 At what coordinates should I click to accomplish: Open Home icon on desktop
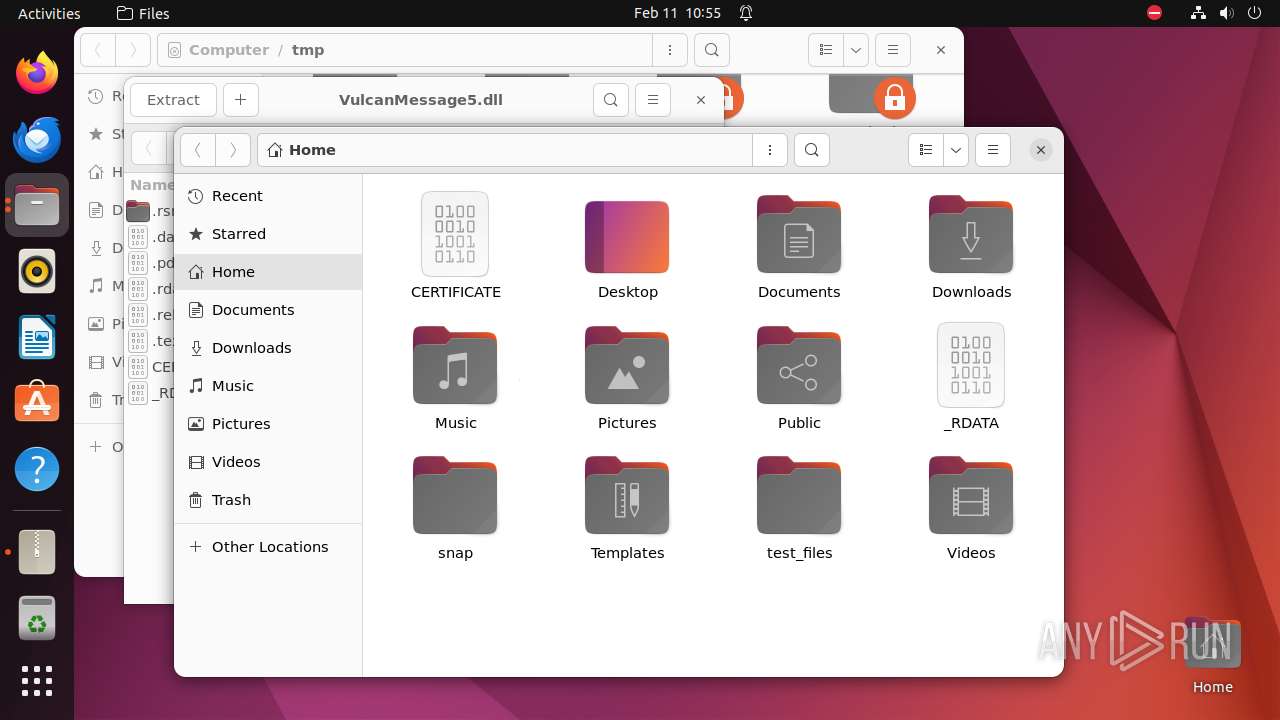tap(1212, 655)
